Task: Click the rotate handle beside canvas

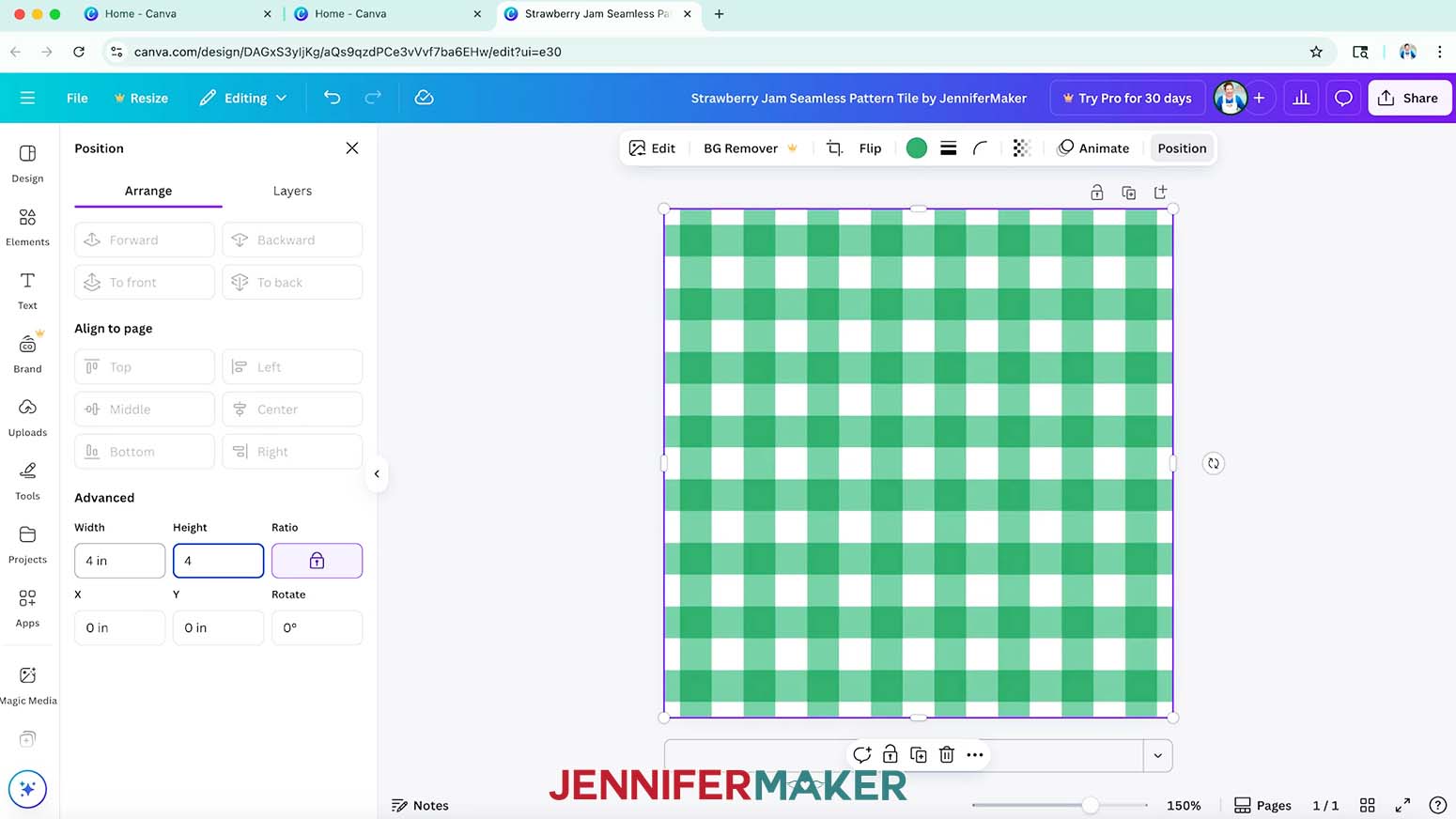Action: pos(1214,463)
